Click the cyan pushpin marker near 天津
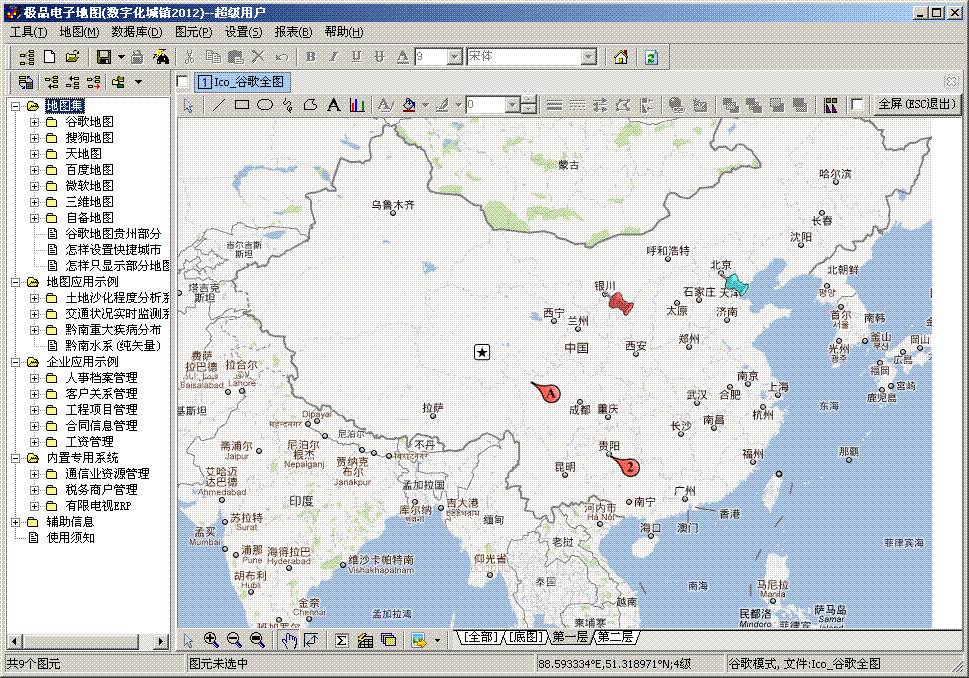The height and width of the screenshot is (678, 969). pyautogui.click(x=736, y=285)
